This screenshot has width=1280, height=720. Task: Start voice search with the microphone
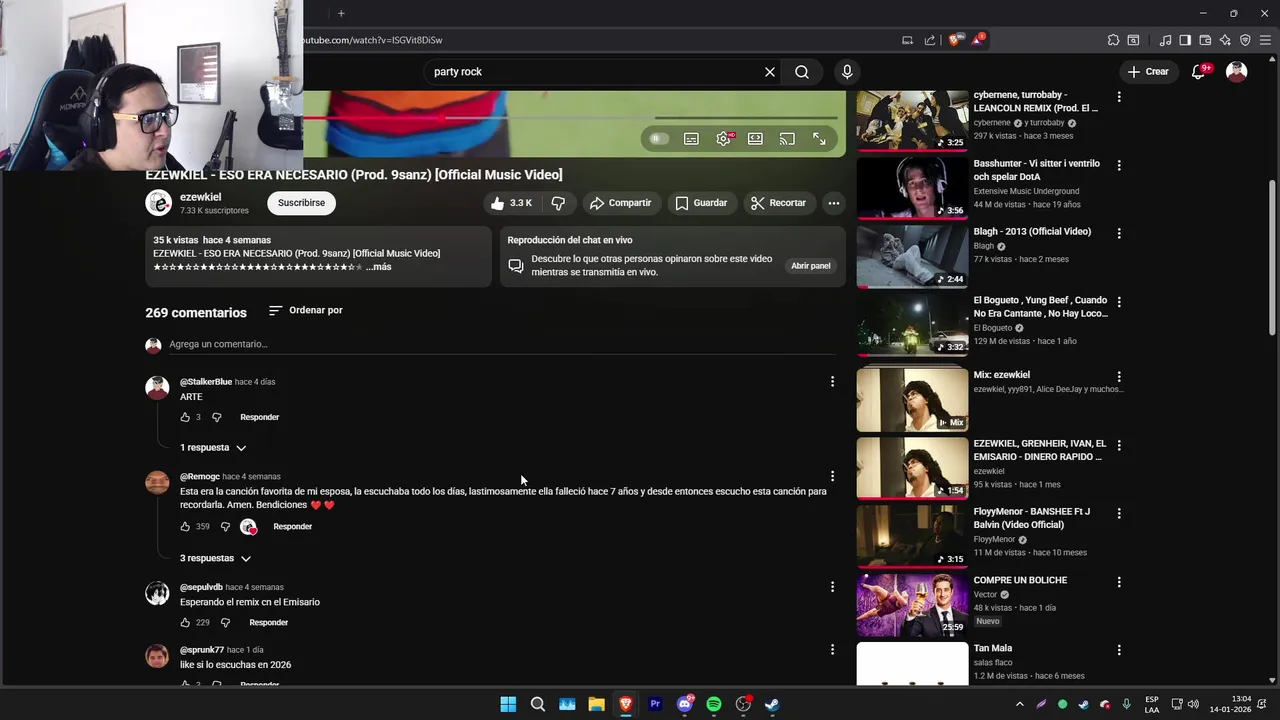(x=847, y=72)
